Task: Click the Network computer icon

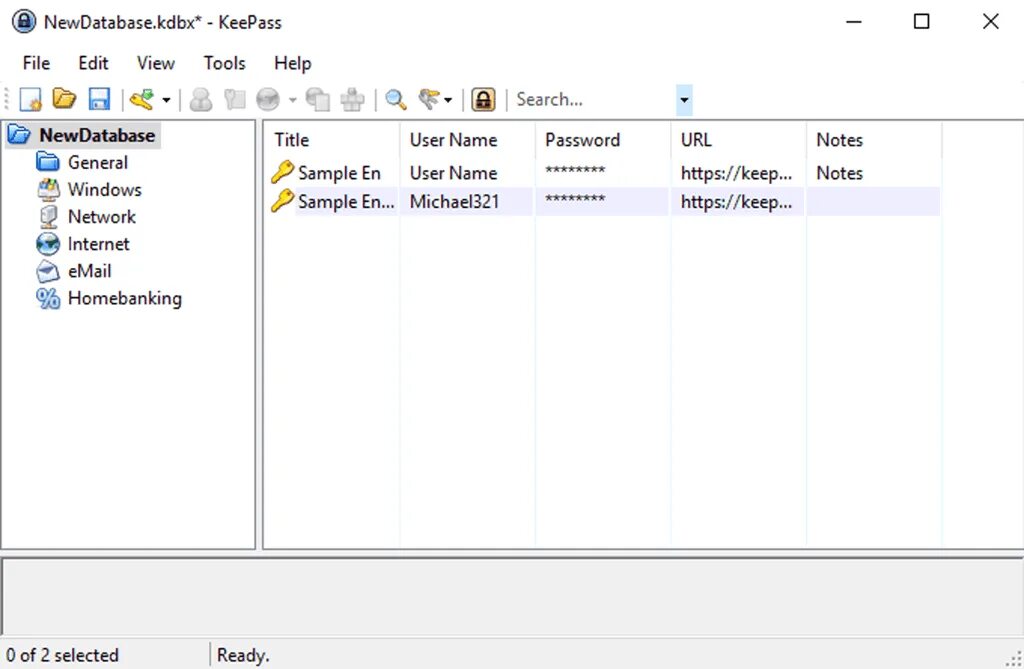Action: coord(48,216)
